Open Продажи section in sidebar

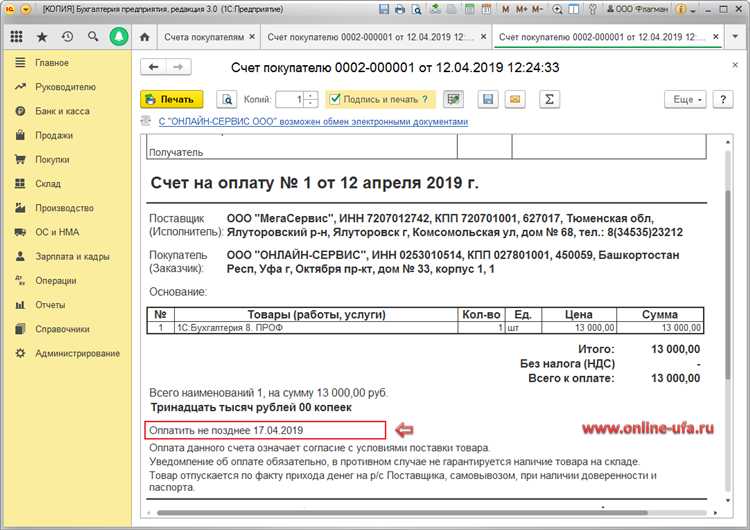click(x=66, y=135)
